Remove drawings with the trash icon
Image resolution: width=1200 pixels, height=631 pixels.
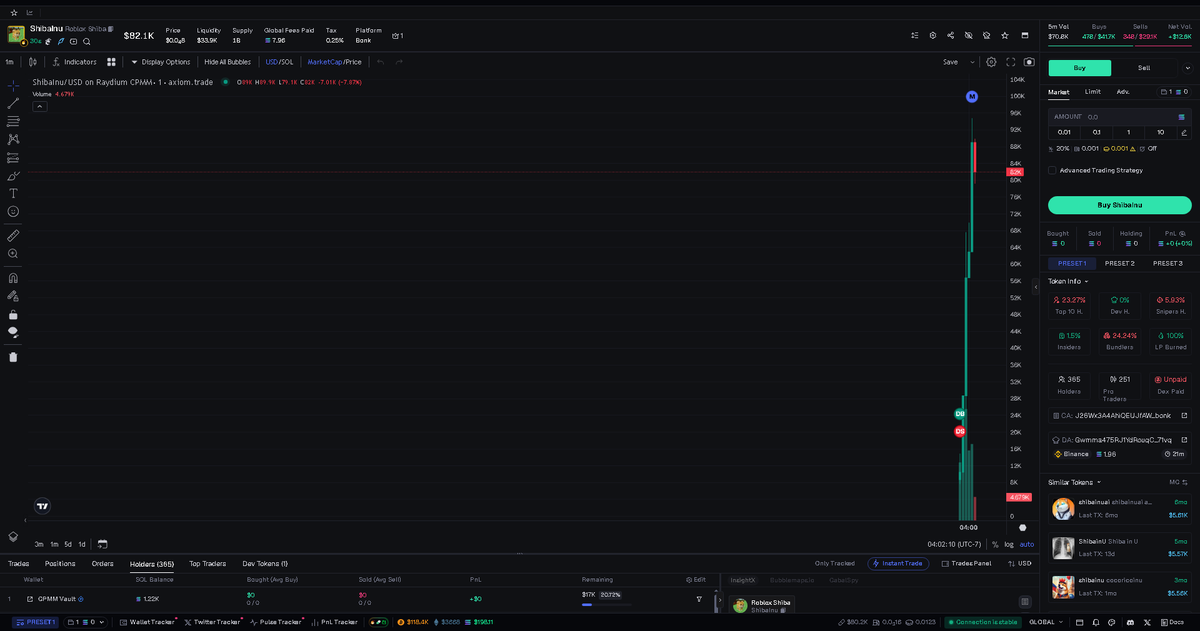tap(13, 356)
